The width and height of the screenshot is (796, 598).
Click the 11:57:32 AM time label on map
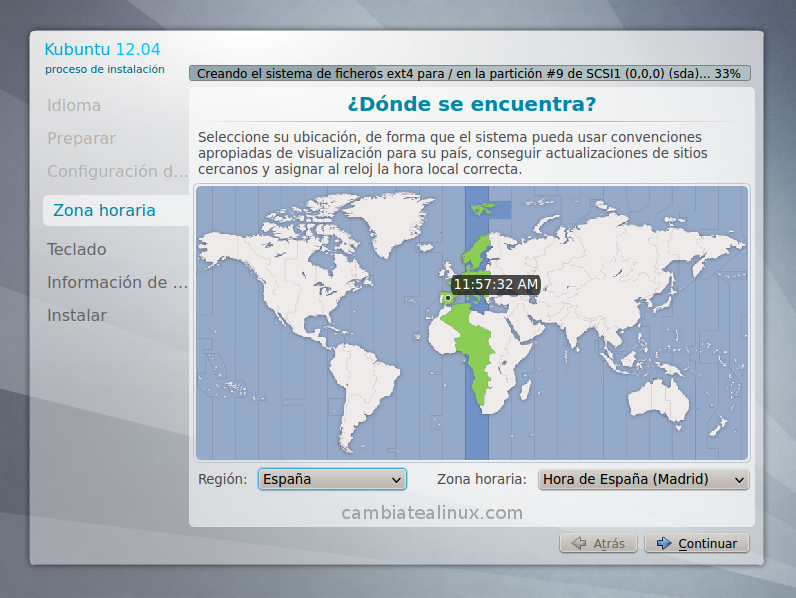(x=495, y=284)
